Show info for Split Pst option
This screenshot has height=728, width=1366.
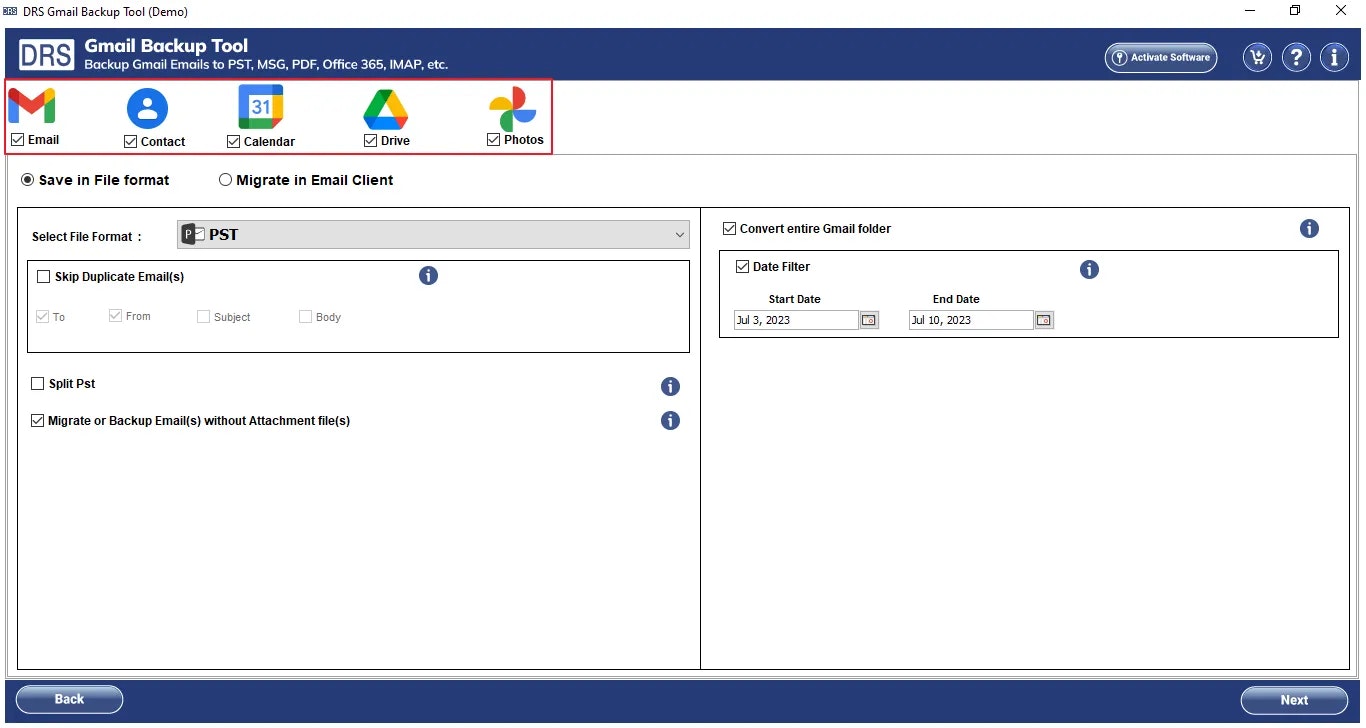point(670,386)
